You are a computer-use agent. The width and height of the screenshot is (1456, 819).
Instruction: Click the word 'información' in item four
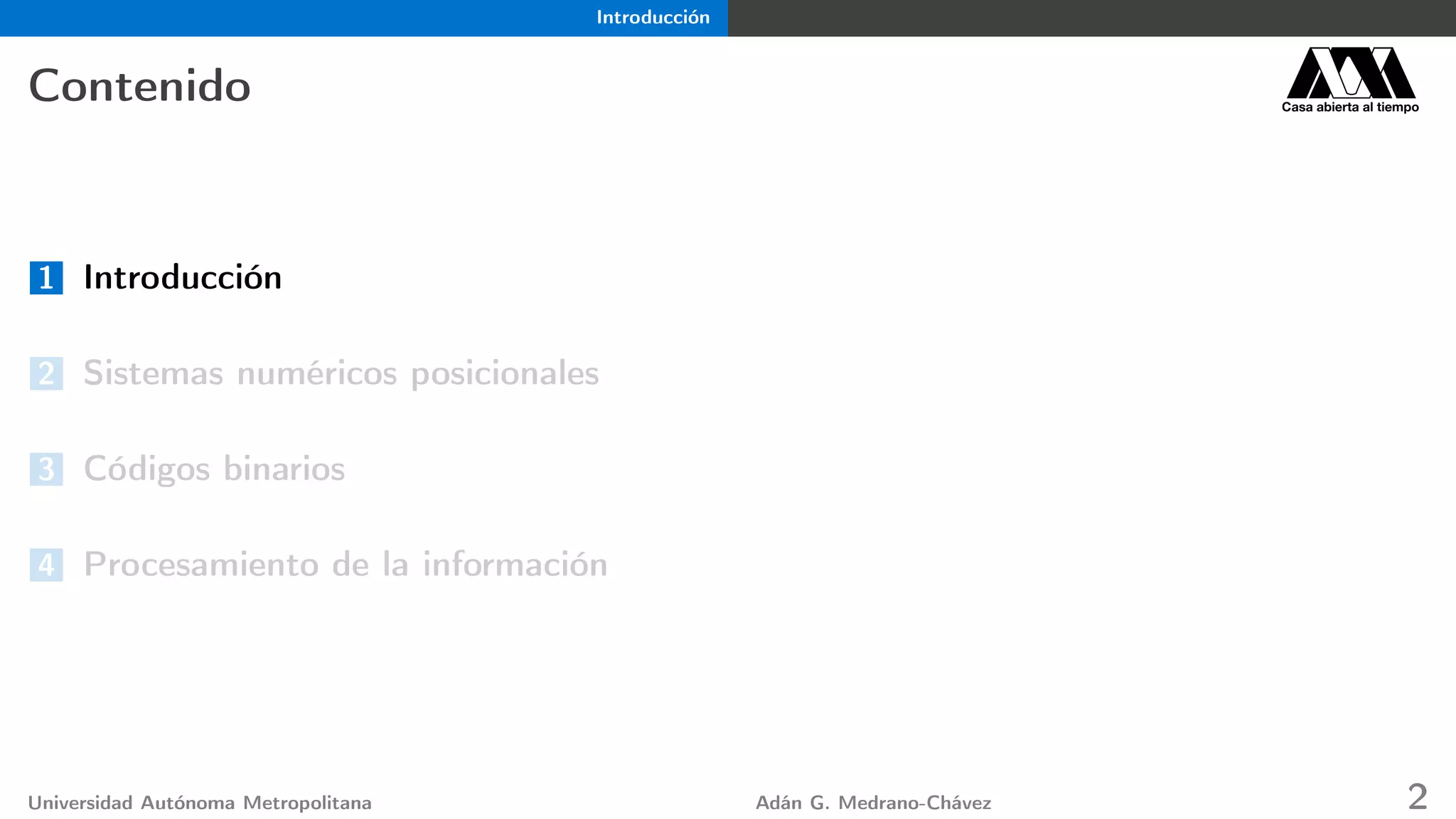515,564
